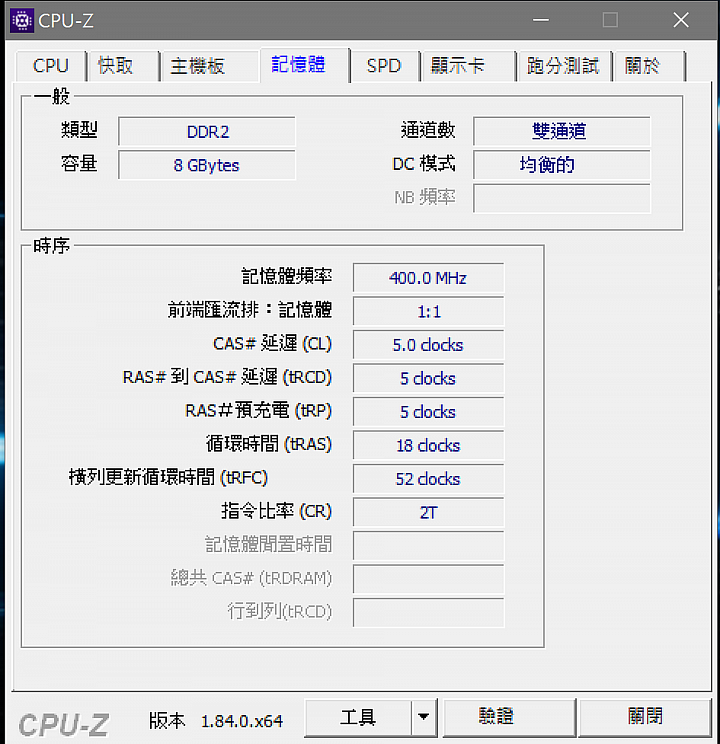Click the 關閉 button
The height and width of the screenshot is (744, 720).
click(x=645, y=717)
